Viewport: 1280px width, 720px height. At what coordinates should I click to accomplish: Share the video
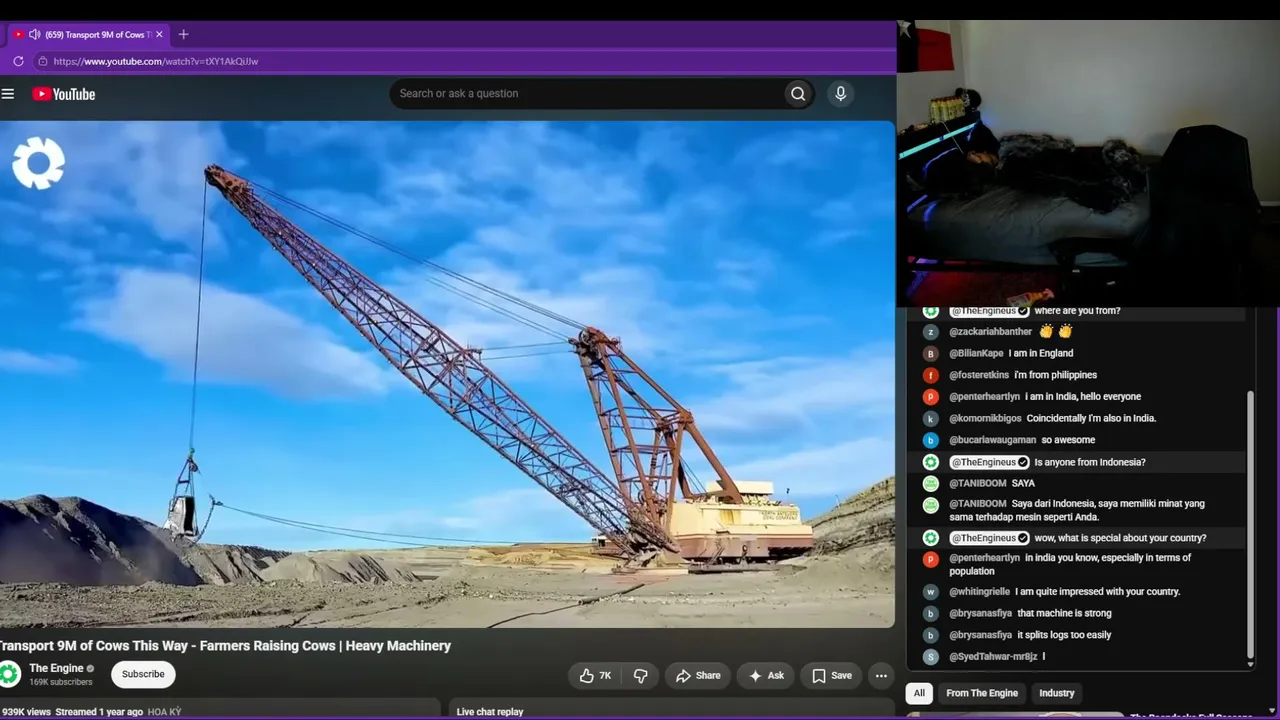click(697, 676)
